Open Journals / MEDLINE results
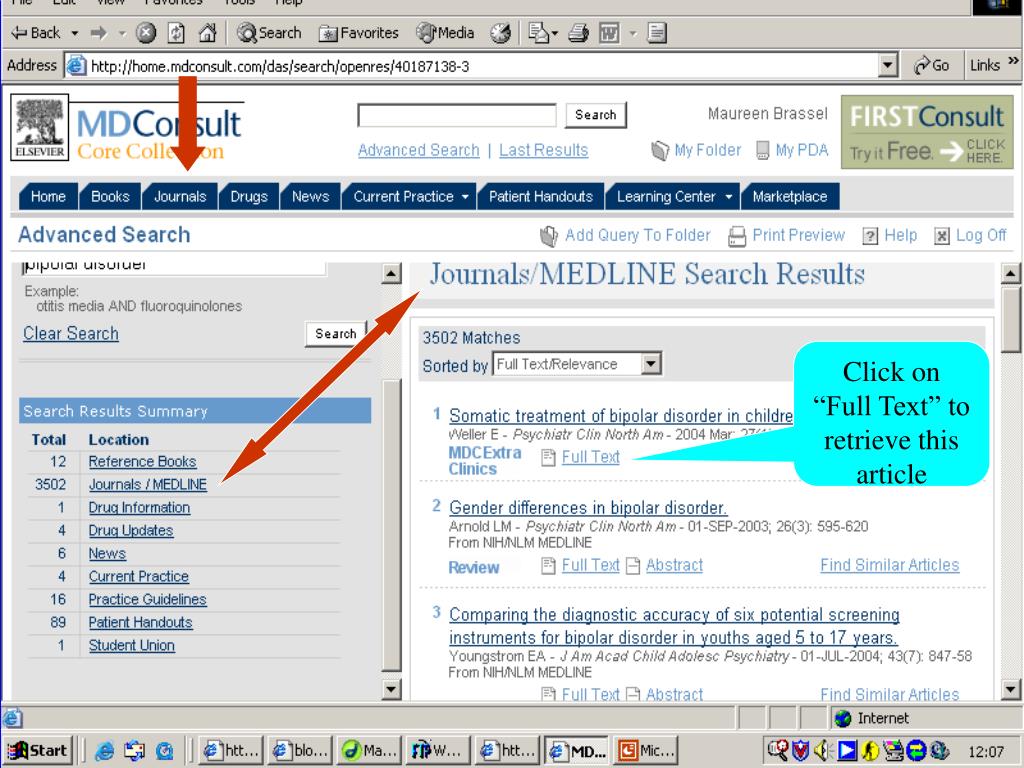 coord(148,485)
